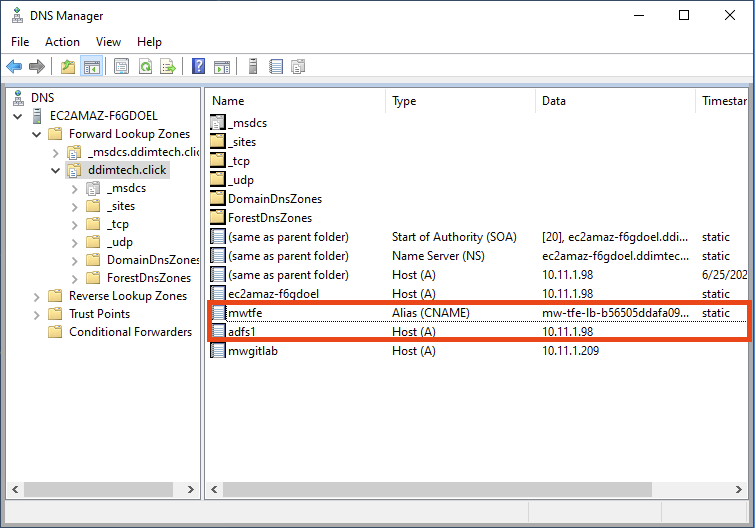The image size is (755, 528).
Task: Select the DNS root node
Action: 42,98
